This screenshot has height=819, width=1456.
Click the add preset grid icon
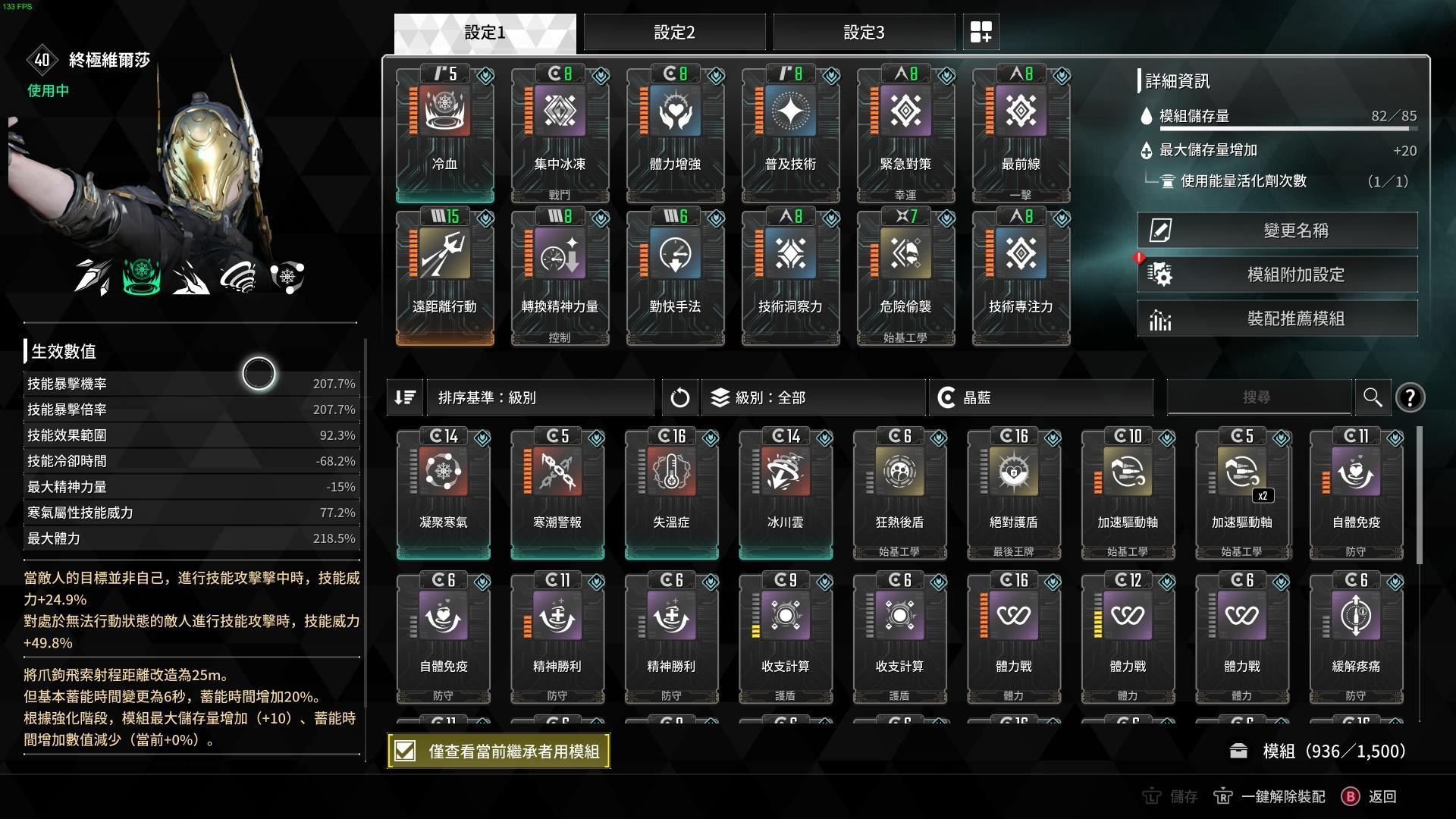click(x=981, y=32)
